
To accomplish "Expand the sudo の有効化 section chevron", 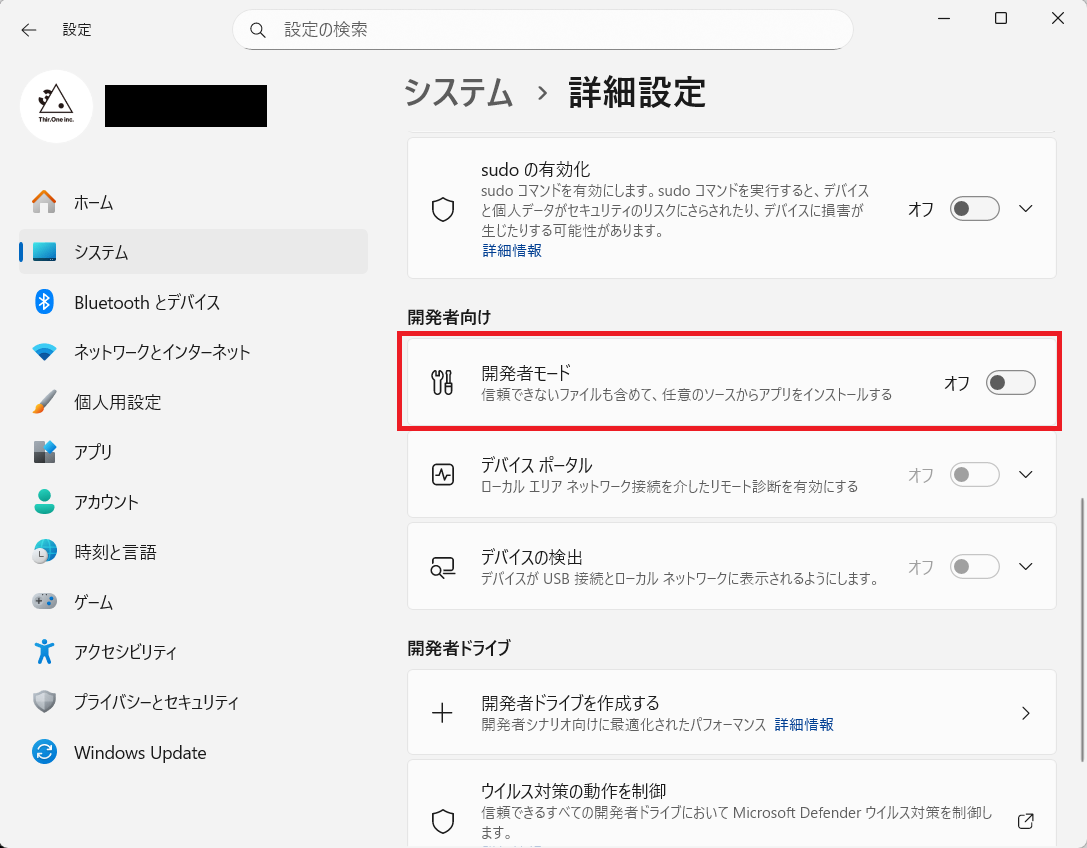I will [1025, 209].
